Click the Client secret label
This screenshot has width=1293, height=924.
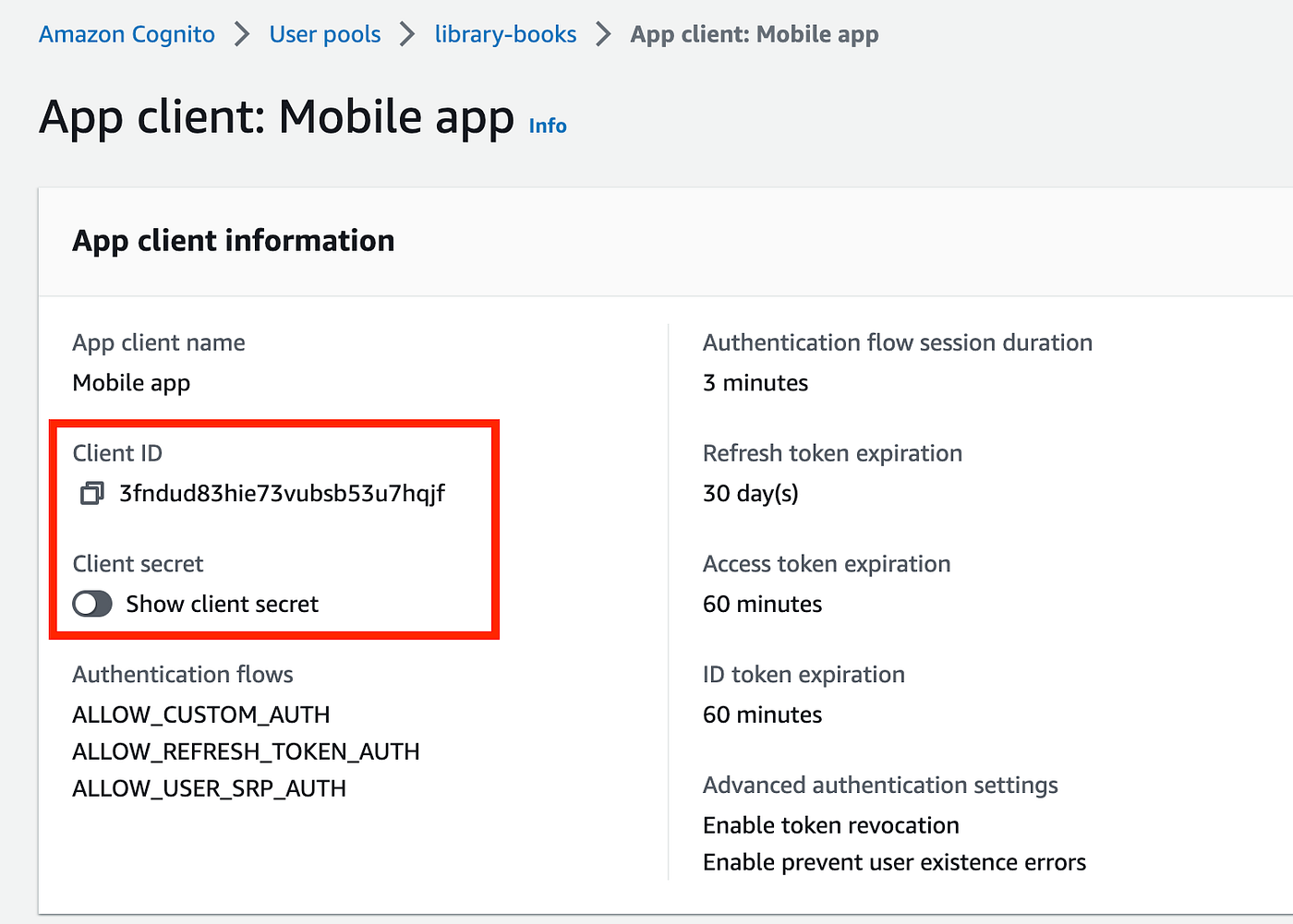(139, 564)
